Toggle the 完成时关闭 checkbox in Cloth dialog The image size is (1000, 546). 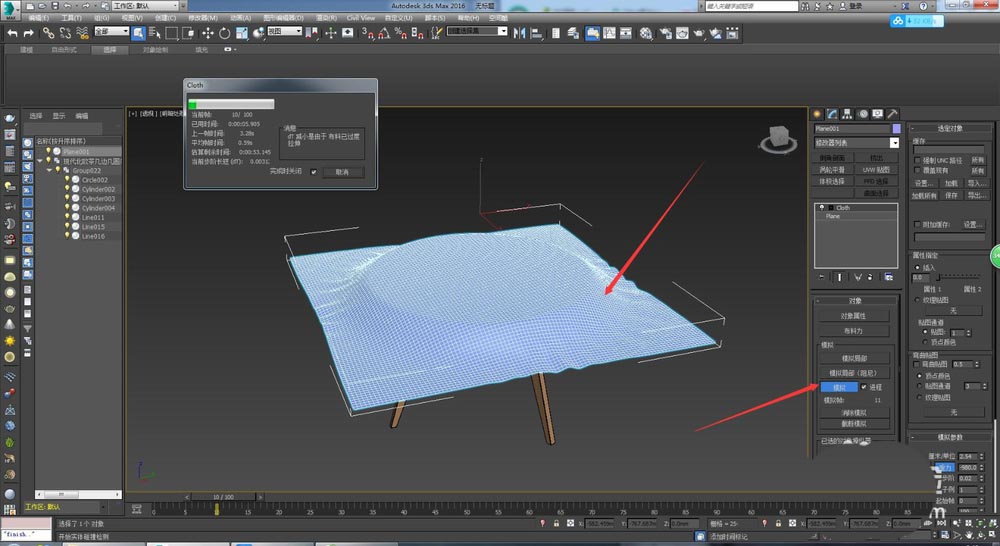[x=314, y=172]
